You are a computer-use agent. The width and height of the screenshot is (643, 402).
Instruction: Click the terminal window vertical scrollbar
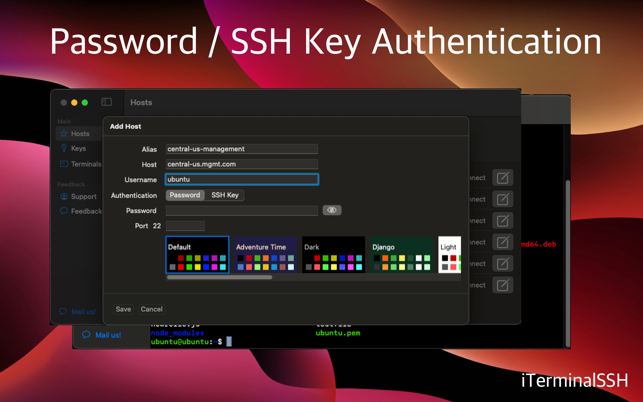[568, 263]
